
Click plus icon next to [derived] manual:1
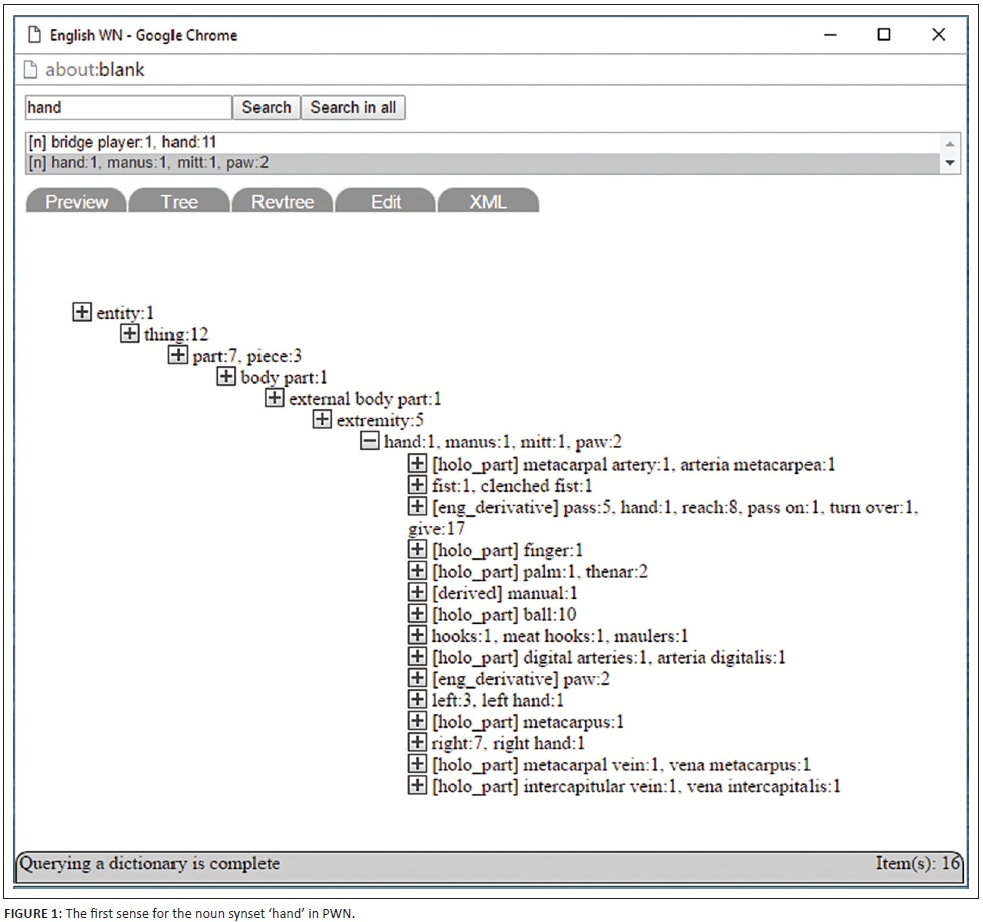pyautogui.click(x=418, y=592)
